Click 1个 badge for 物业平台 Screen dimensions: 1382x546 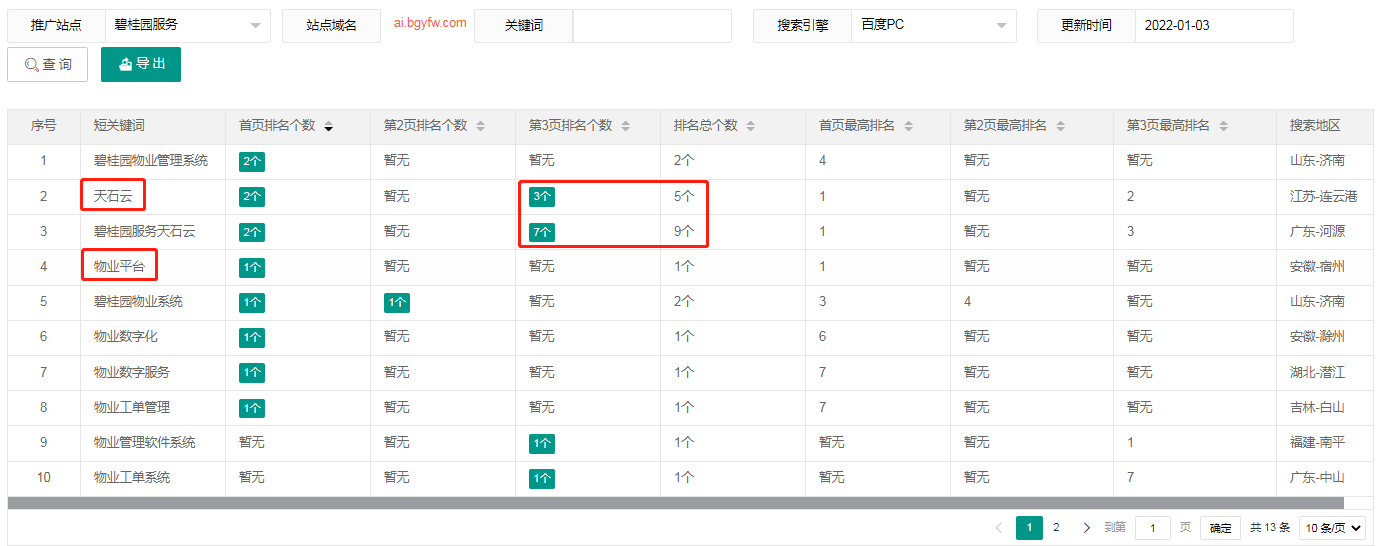tap(252, 267)
